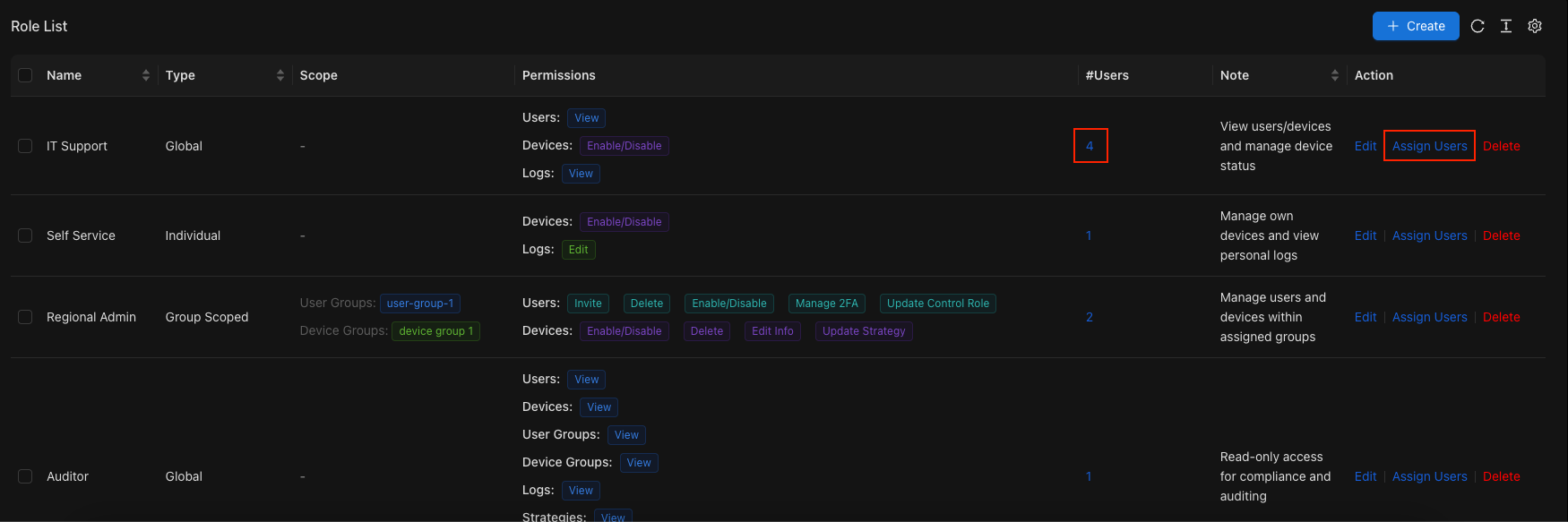Screen dimensions: 1568x522
Task: Click Self Service's Logs Edit tag
Action: coord(579,250)
